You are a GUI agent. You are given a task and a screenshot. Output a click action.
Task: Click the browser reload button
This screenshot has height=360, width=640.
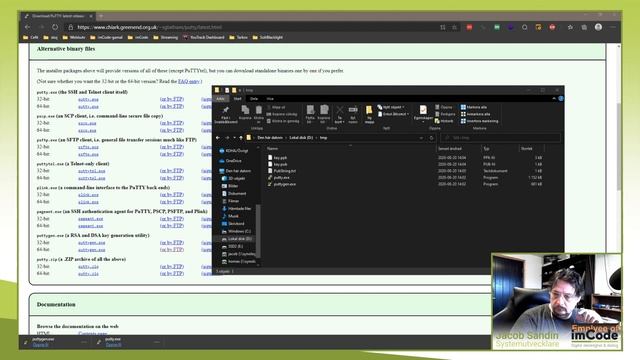(x=55, y=27)
